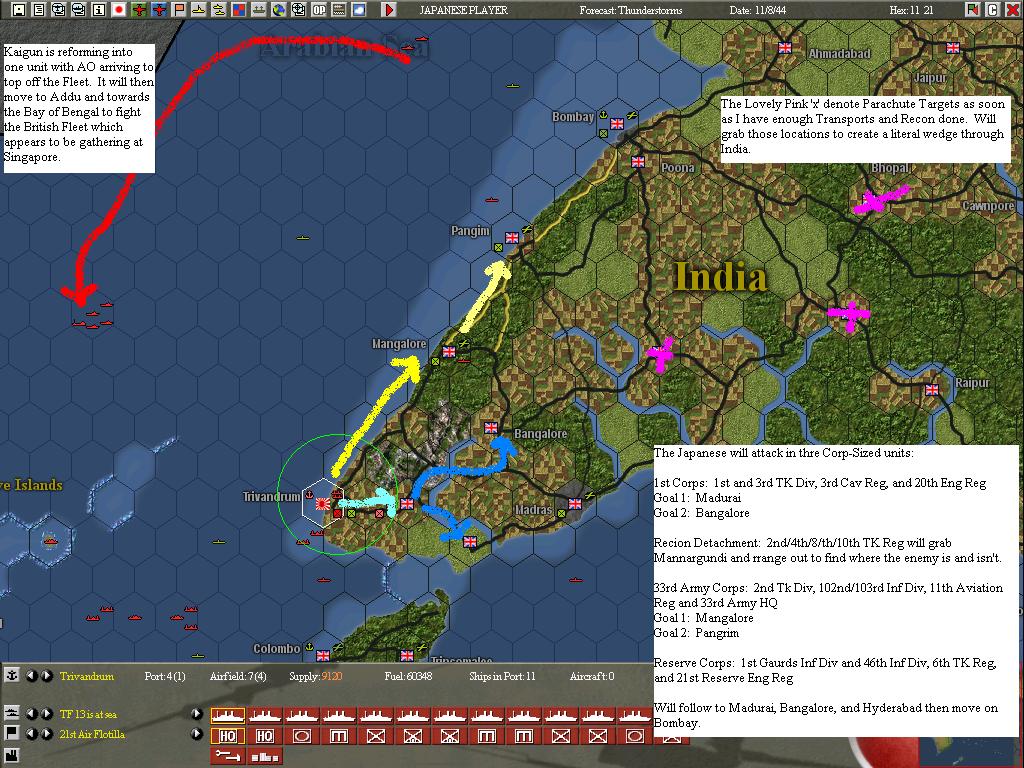Click 'Supply: 9120' value
Image resolution: width=1024 pixels, height=768 pixels.
315,676
